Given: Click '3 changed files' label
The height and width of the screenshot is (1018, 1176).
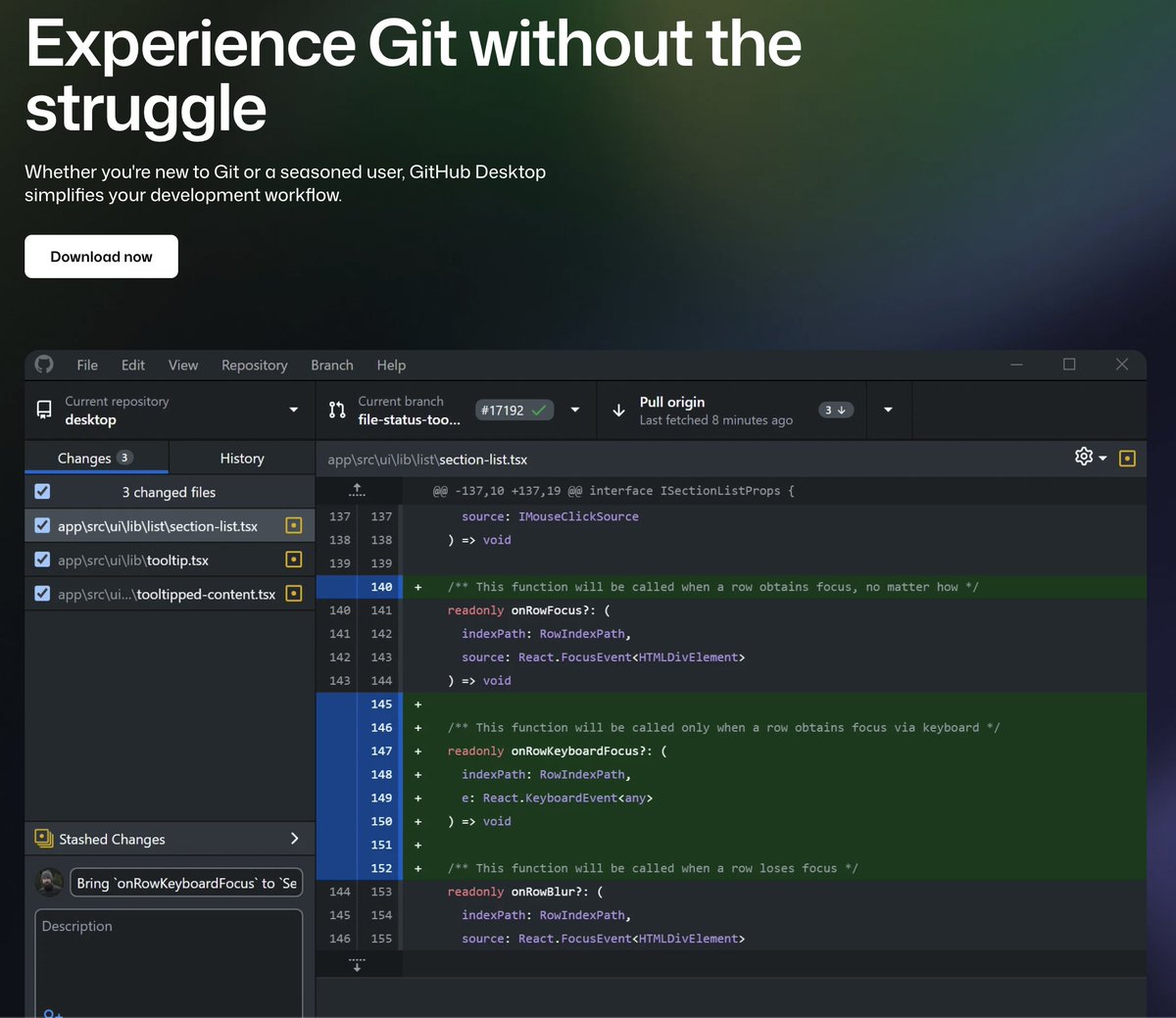Looking at the screenshot, I should click(x=169, y=492).
